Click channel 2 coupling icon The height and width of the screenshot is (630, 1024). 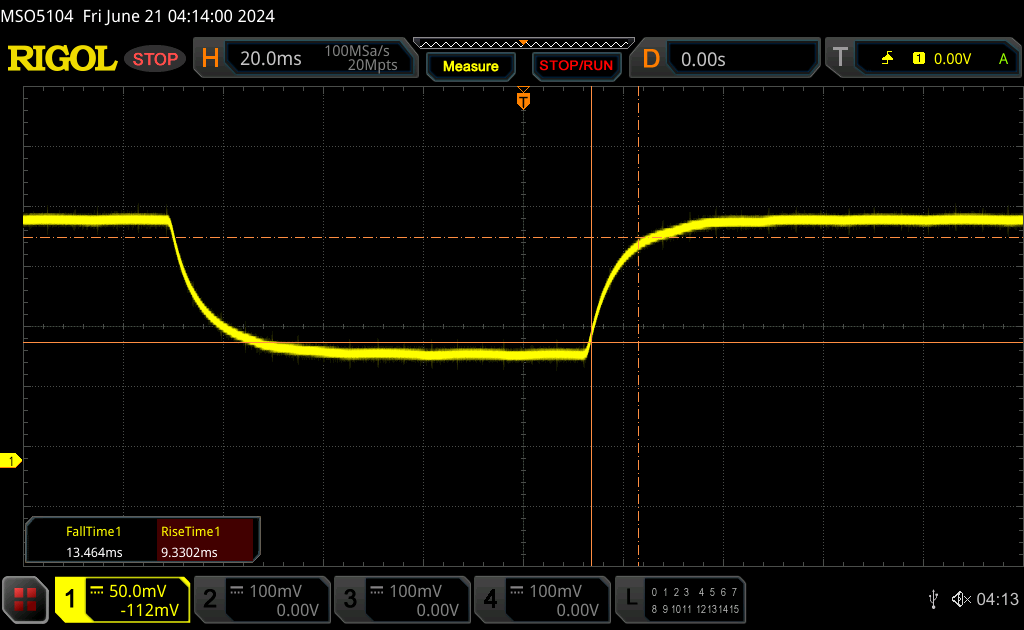point(237,590)
